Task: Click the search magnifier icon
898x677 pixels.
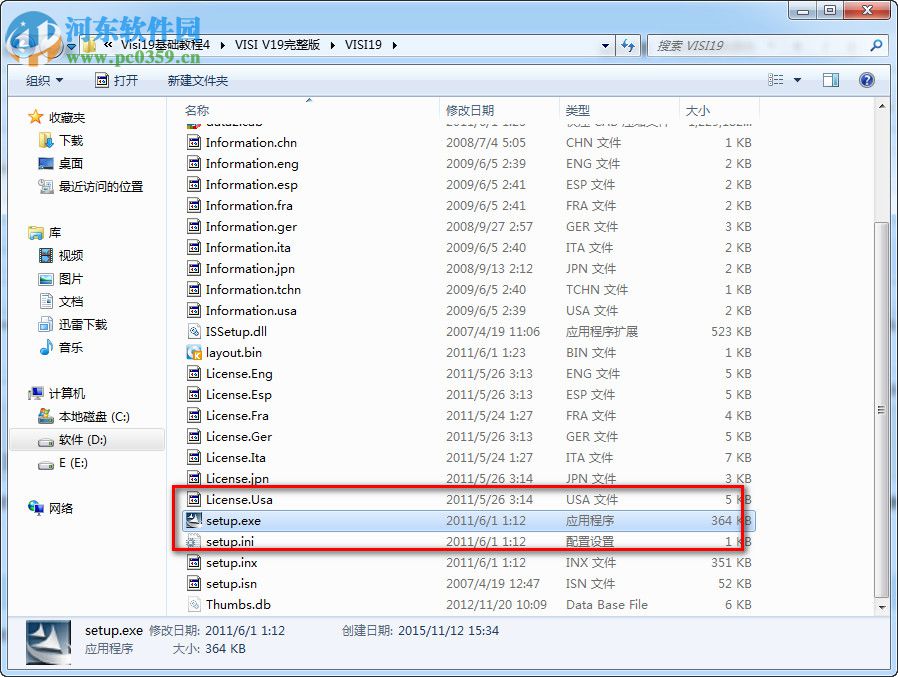Action: [875, 46]
